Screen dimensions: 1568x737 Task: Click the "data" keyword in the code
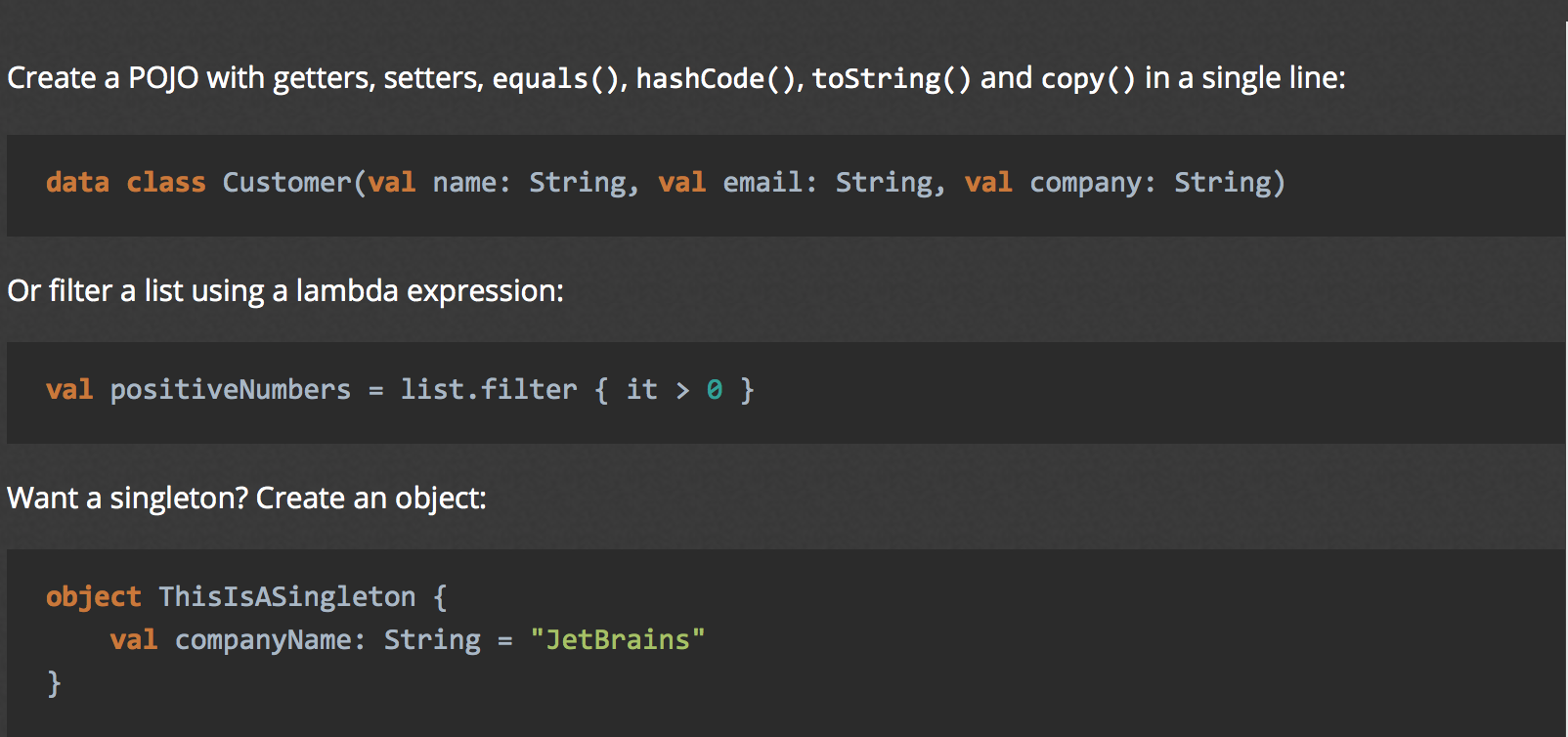pos(77,183)
